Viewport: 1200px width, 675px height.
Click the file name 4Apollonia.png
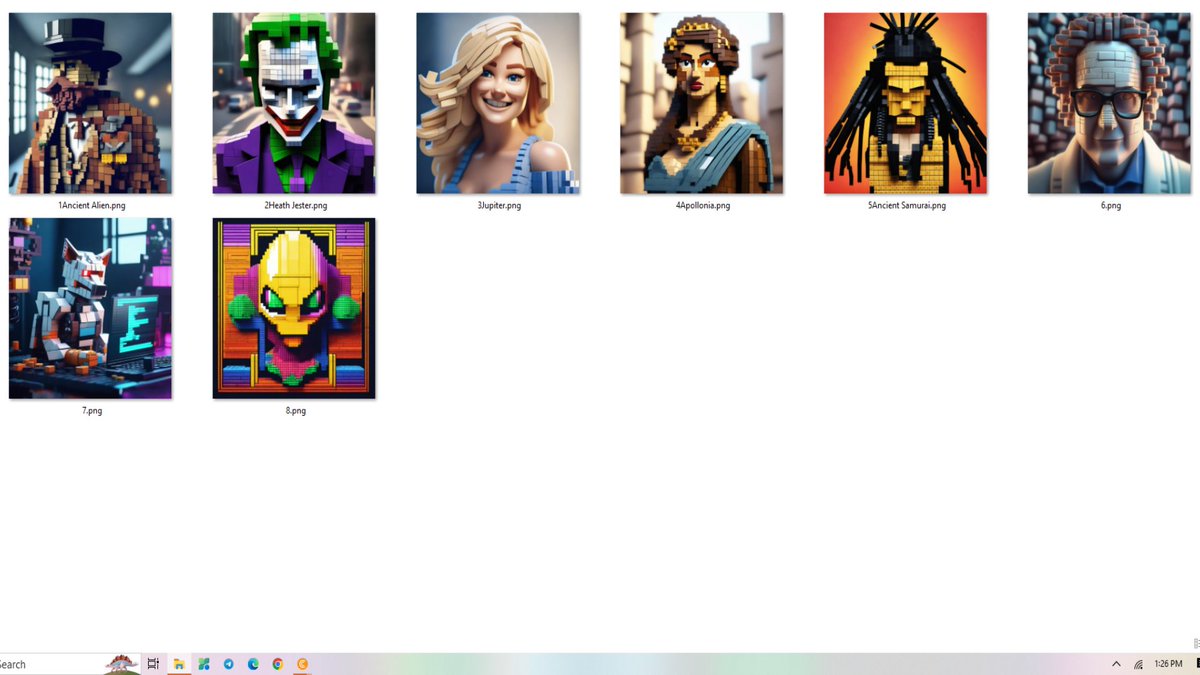coord(703,205)
